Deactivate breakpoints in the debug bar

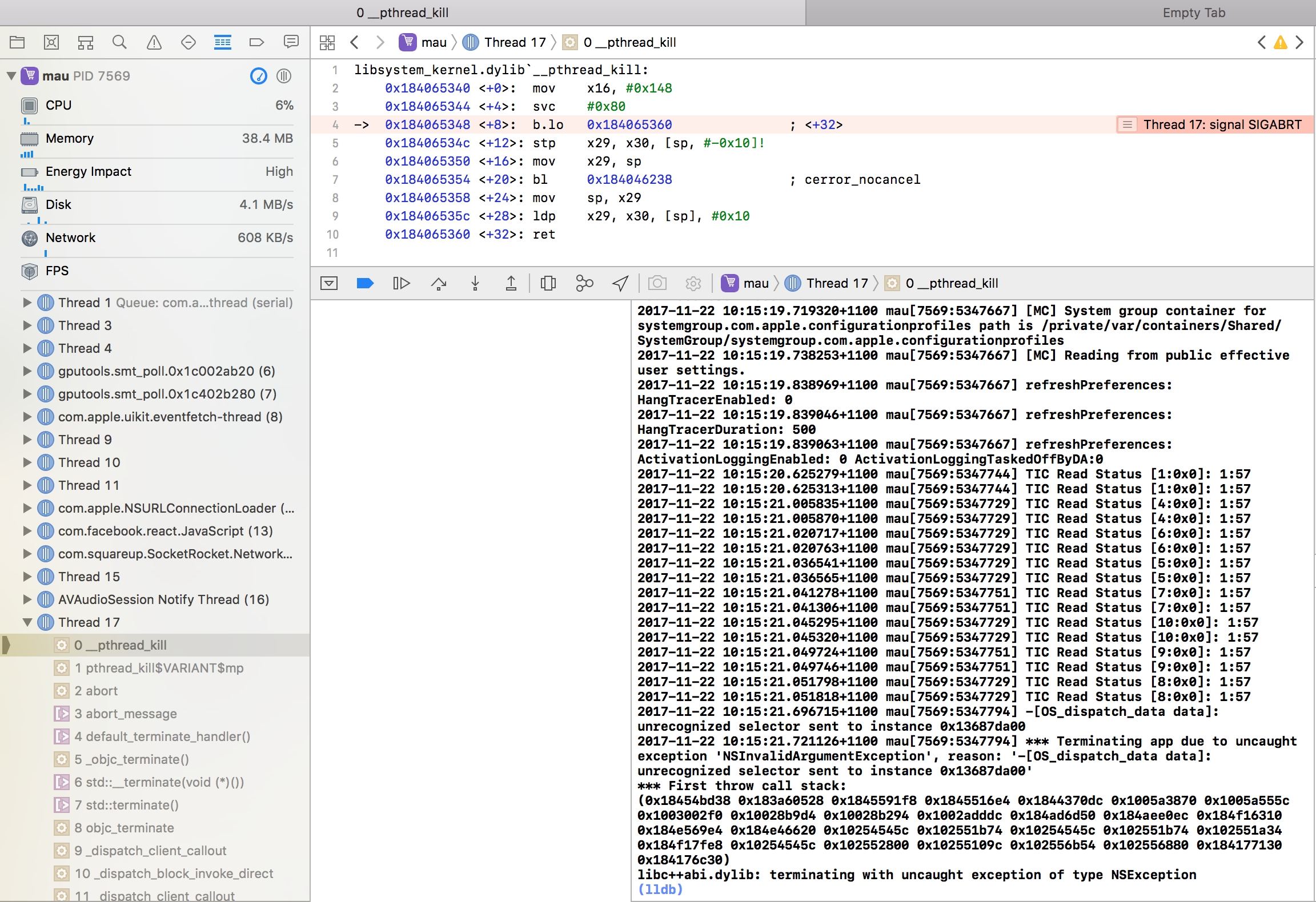coord(364,283)
